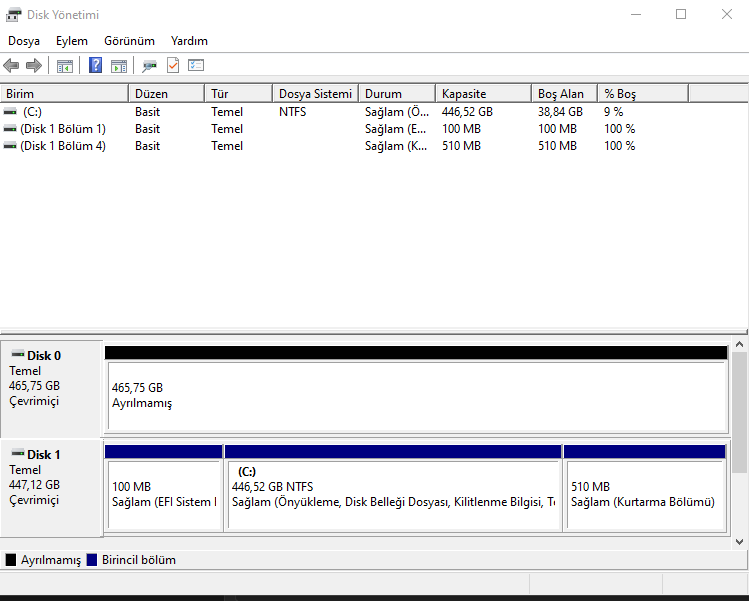This screenshot has height=601, width=749.
Task: Click the blue Birincil bölüm legend swatch
Action: tap(92, 560)
